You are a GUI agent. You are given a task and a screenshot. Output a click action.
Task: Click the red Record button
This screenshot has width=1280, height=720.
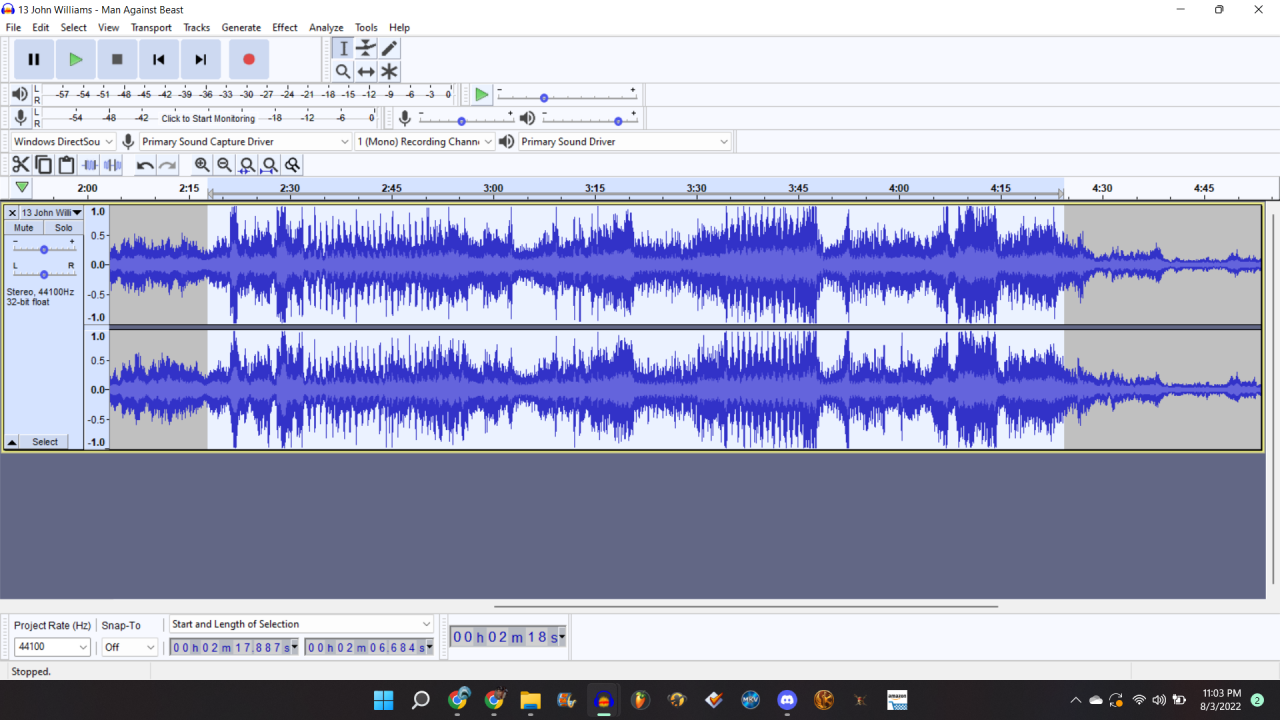249,60
